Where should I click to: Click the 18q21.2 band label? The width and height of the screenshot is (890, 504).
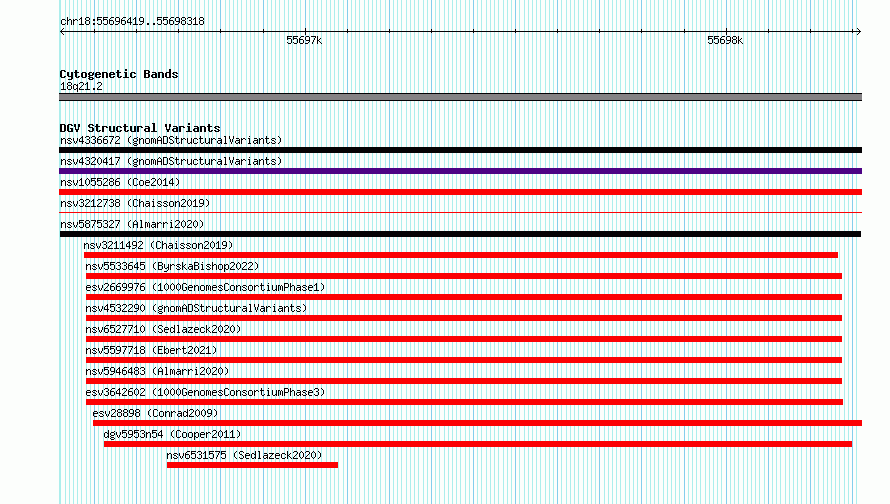pos(81,86)
